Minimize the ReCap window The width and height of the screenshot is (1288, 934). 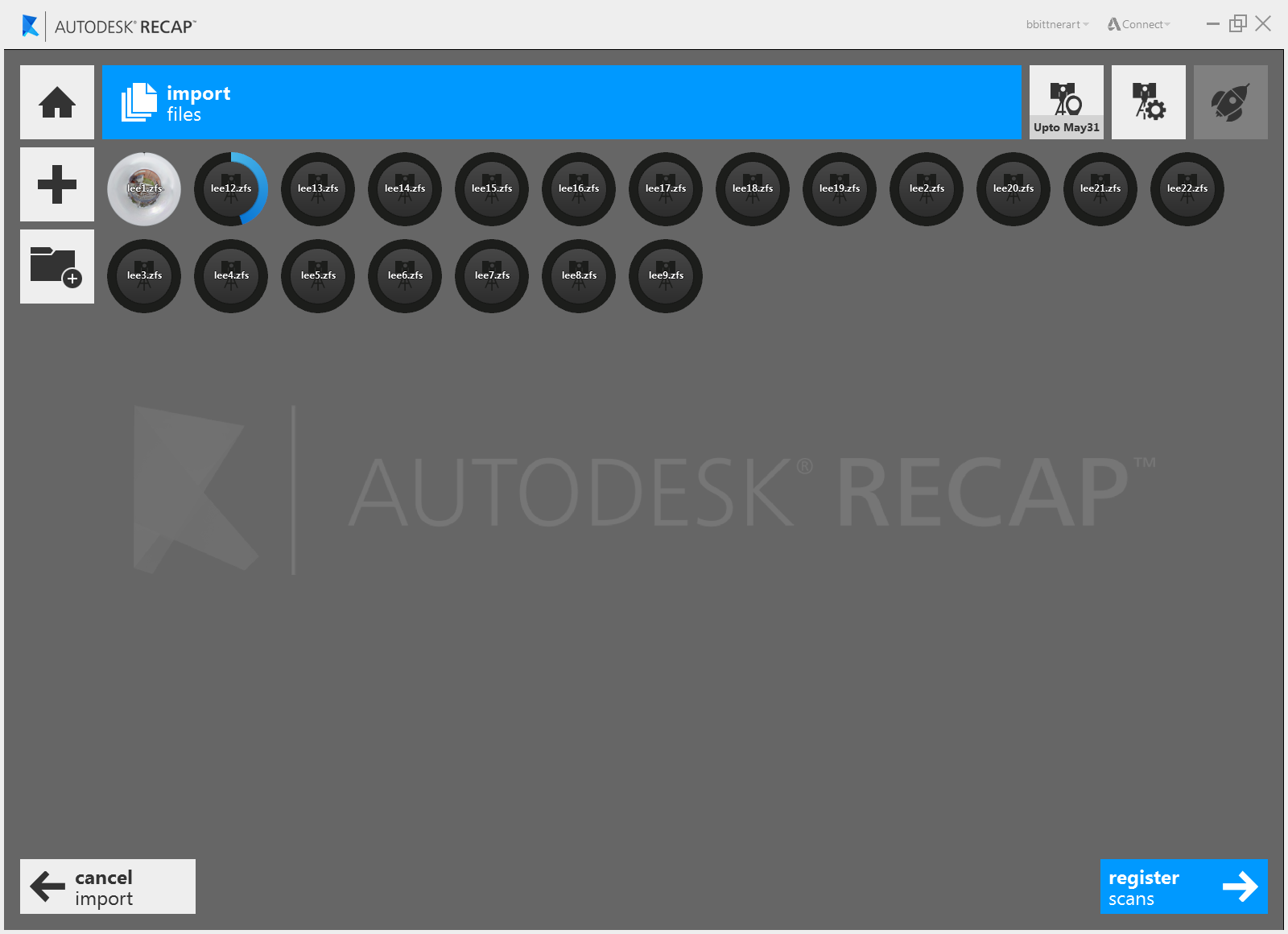(1213, 24)
